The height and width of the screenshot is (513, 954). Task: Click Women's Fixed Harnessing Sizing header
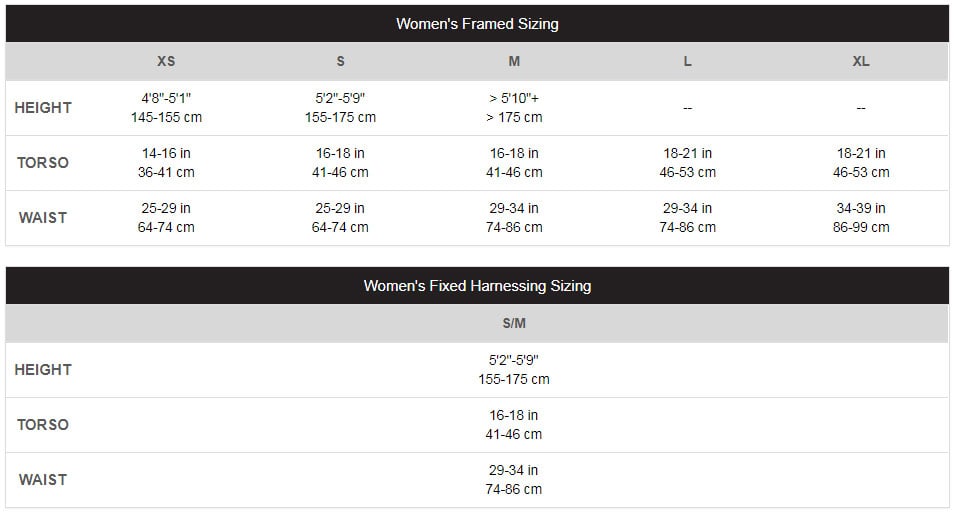tap(477, 286)
